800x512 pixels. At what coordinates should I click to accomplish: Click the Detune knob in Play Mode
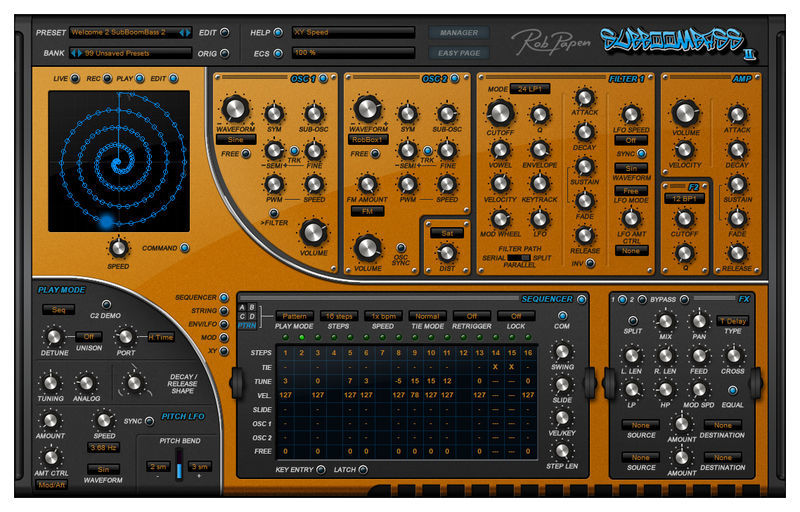(x=54, y=336)
